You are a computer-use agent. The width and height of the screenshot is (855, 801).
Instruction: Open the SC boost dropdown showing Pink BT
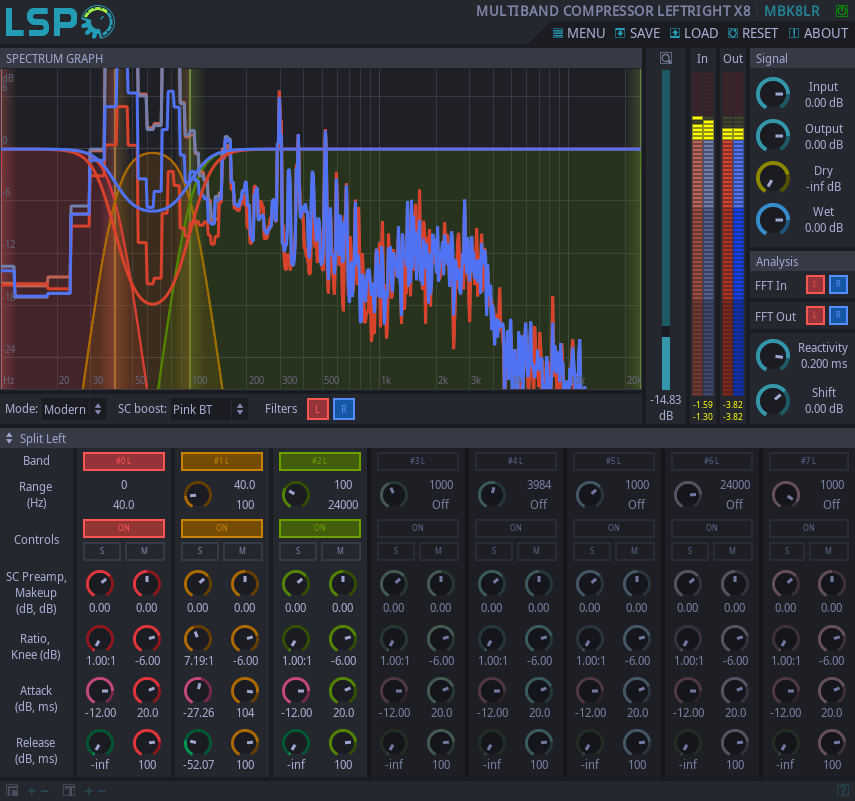tap(209, 409)
